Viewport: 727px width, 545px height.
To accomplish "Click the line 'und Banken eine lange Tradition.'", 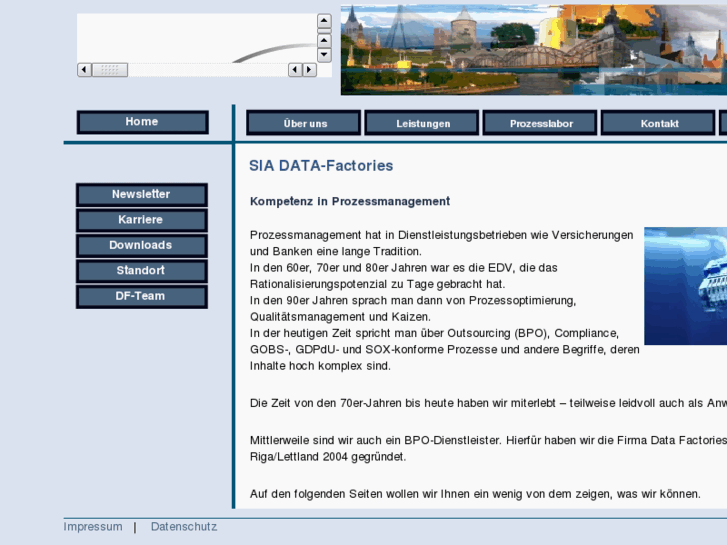I will coord(336,251).
